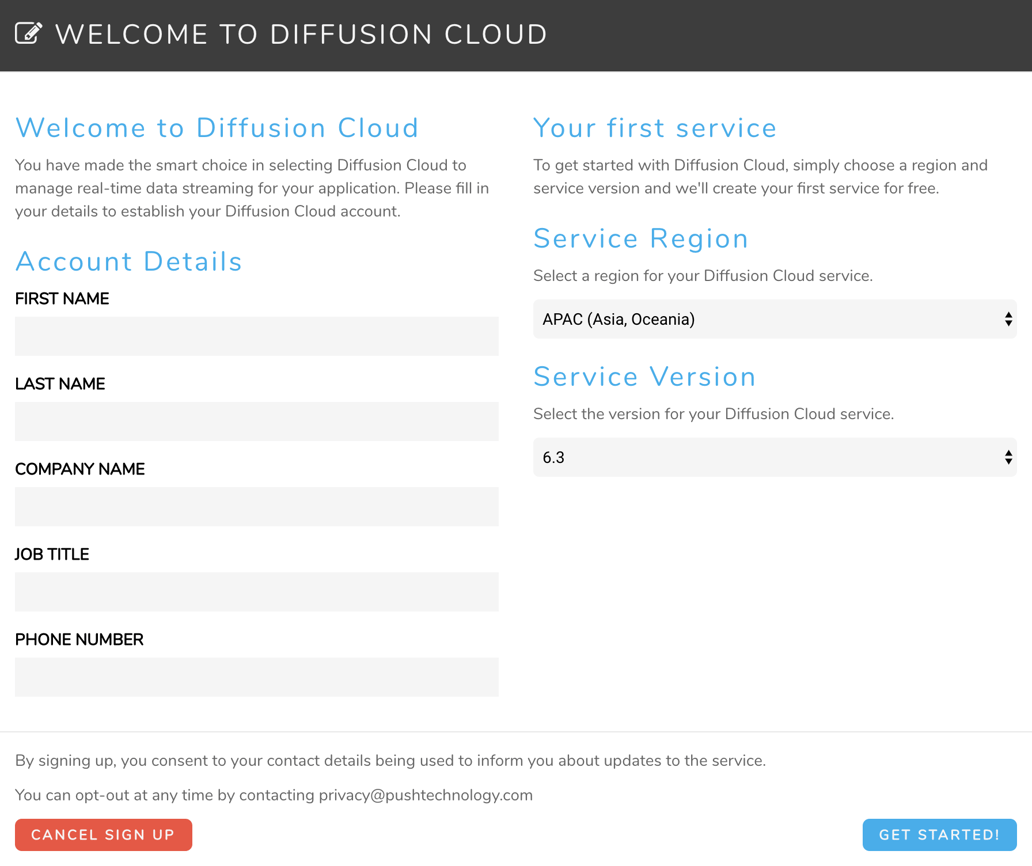Image resolution: width=1032 pixels, height=866 pixels.
Task: Click the Company Name input field
Action: tap(256, 506)
